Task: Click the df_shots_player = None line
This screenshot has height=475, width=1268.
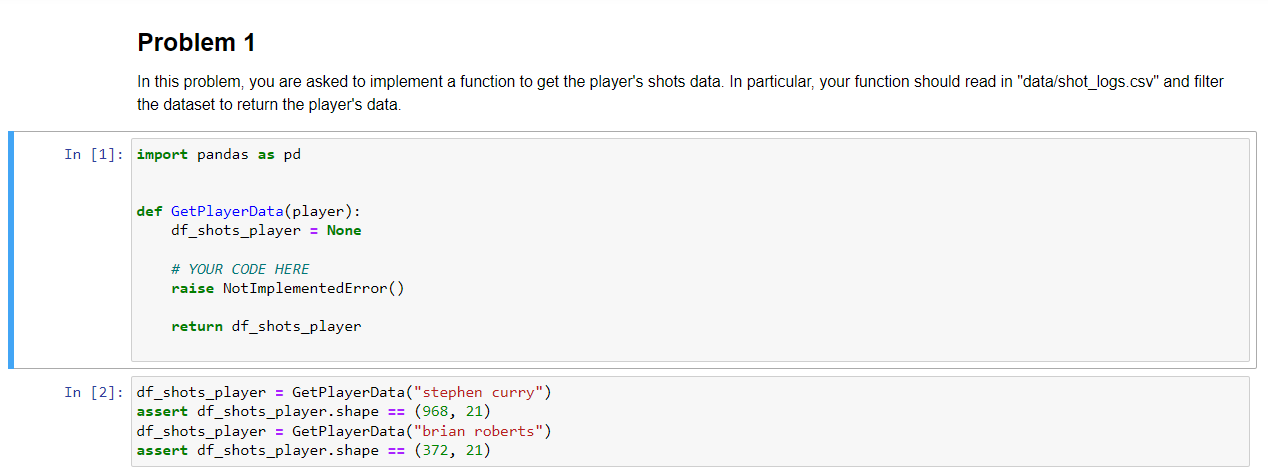Action: pyautogui.click(x=266, y=230)
